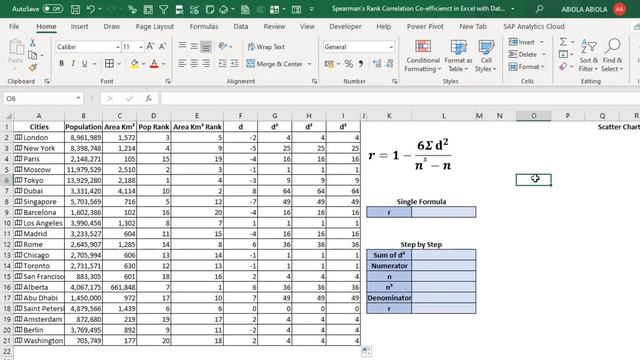
Task: Click the Percent Style icon
Action: (x=348, y=64)
